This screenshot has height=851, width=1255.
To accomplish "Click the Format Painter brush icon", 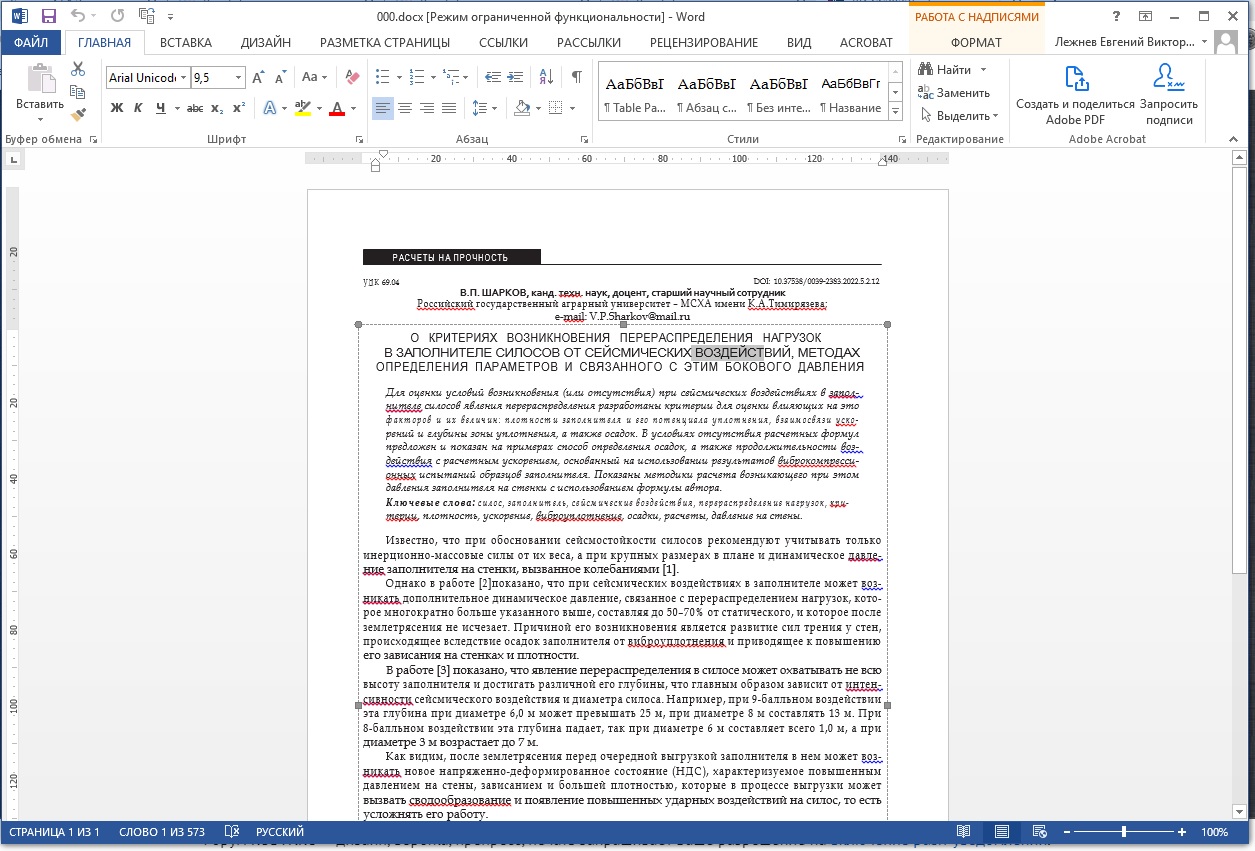I will pos(78,114).
